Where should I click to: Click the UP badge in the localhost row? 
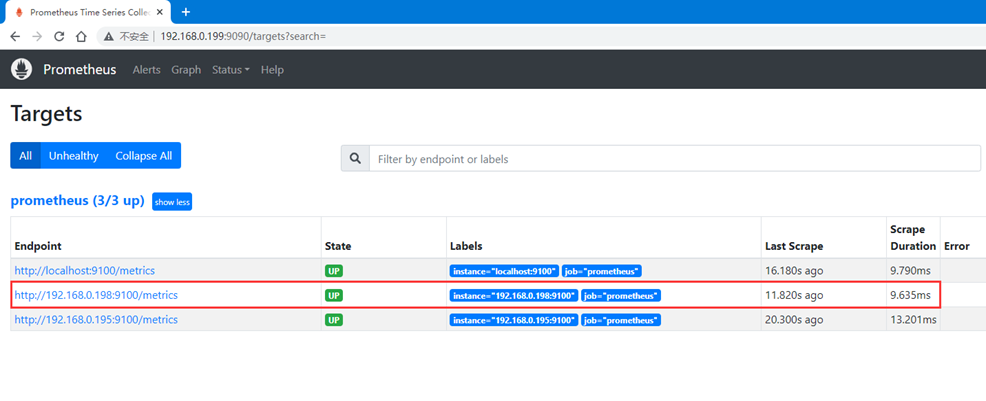tap(334, 271)
